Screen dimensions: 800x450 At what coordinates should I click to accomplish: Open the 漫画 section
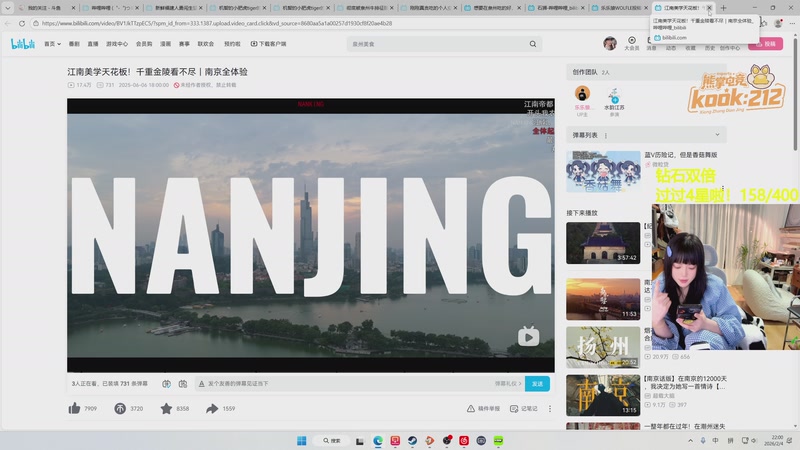[165, 44]
